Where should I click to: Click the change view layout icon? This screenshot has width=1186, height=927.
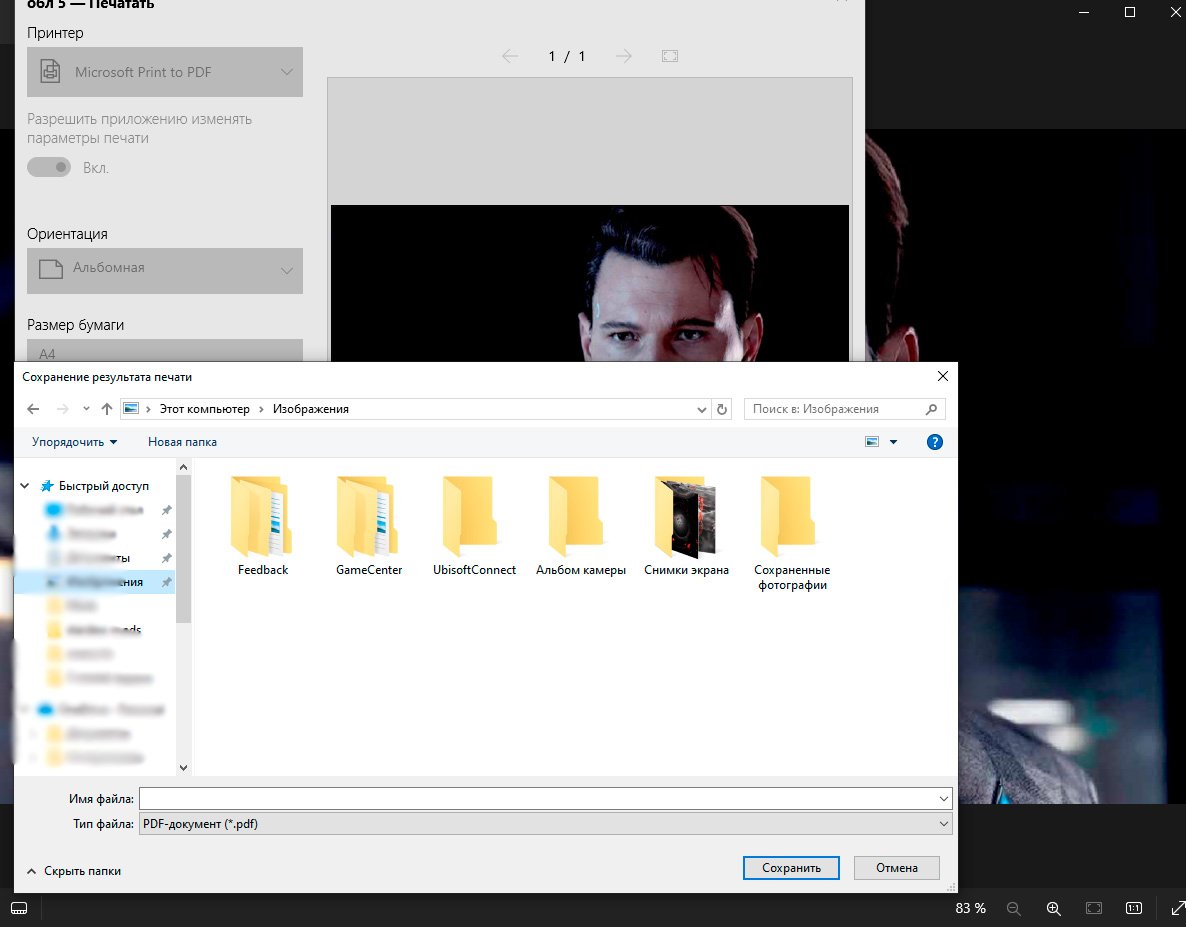(872, 442)
